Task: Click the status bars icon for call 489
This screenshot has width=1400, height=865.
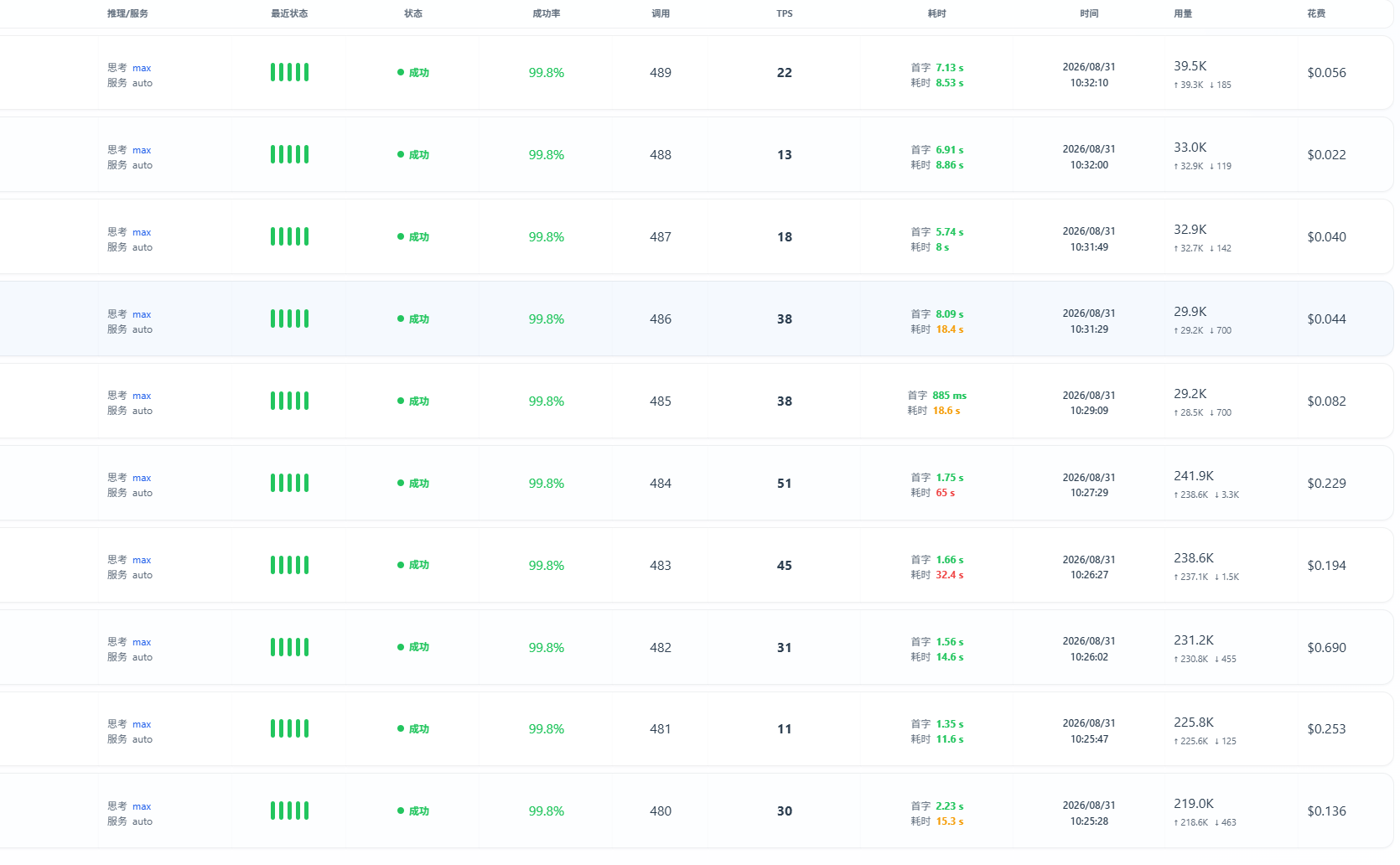Action: tap(289, 72)
